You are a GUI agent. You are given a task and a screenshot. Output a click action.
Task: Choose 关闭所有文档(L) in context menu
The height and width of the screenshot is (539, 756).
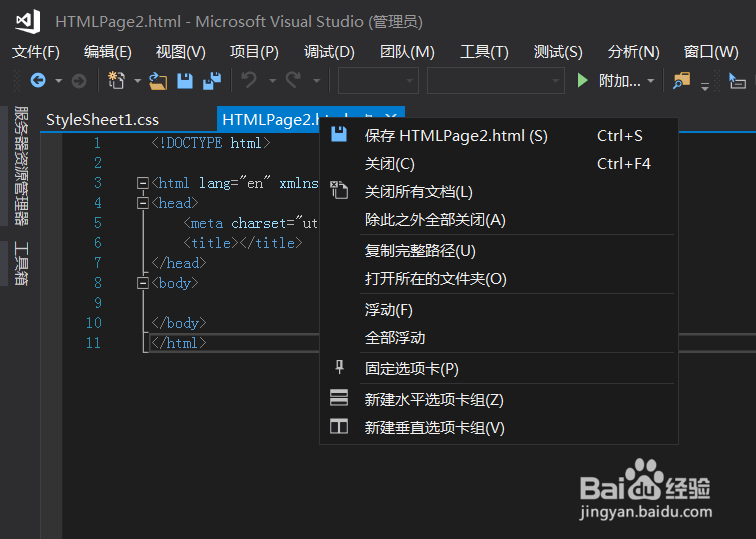point(499,192)
